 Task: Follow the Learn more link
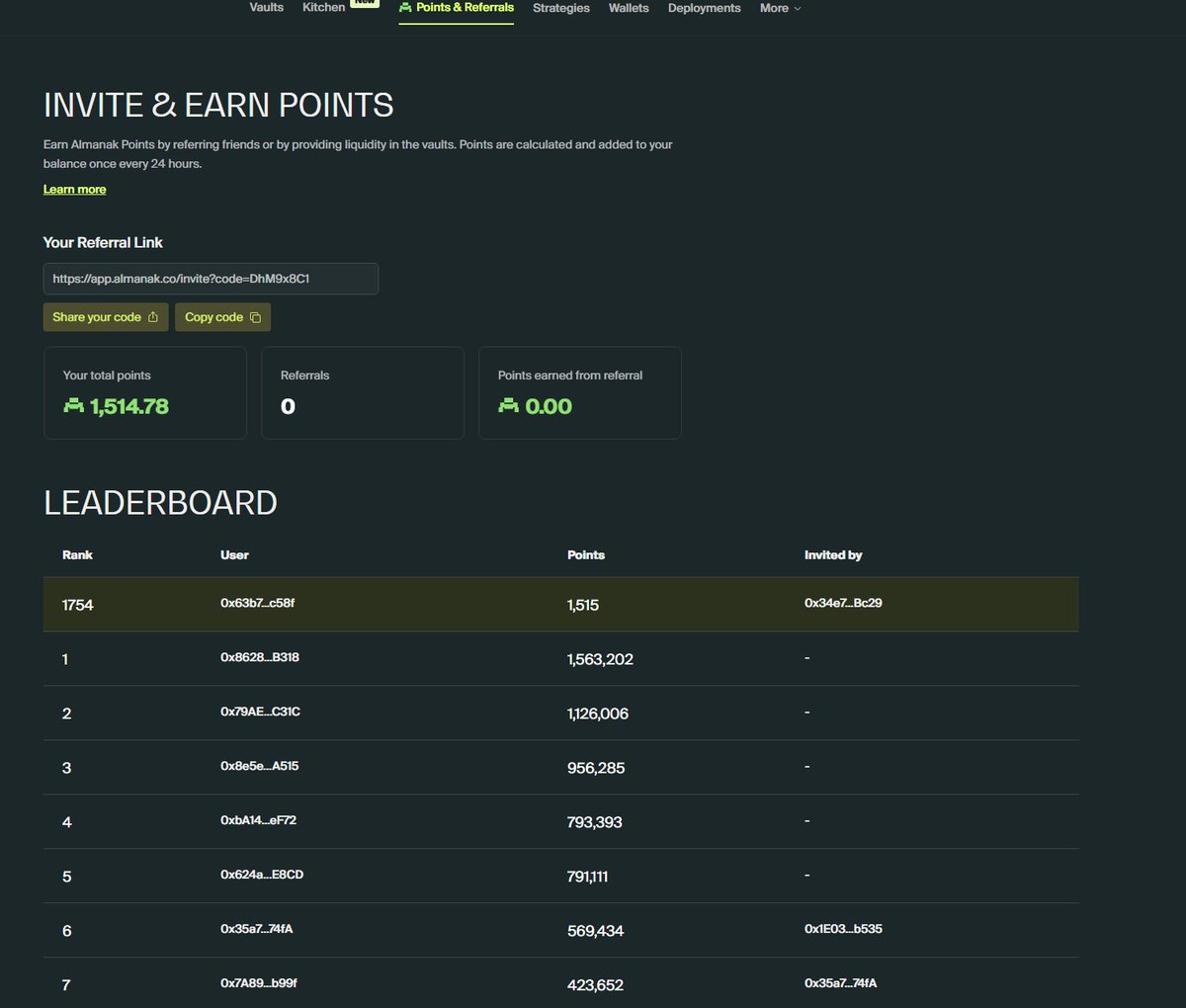pos(74,190)
